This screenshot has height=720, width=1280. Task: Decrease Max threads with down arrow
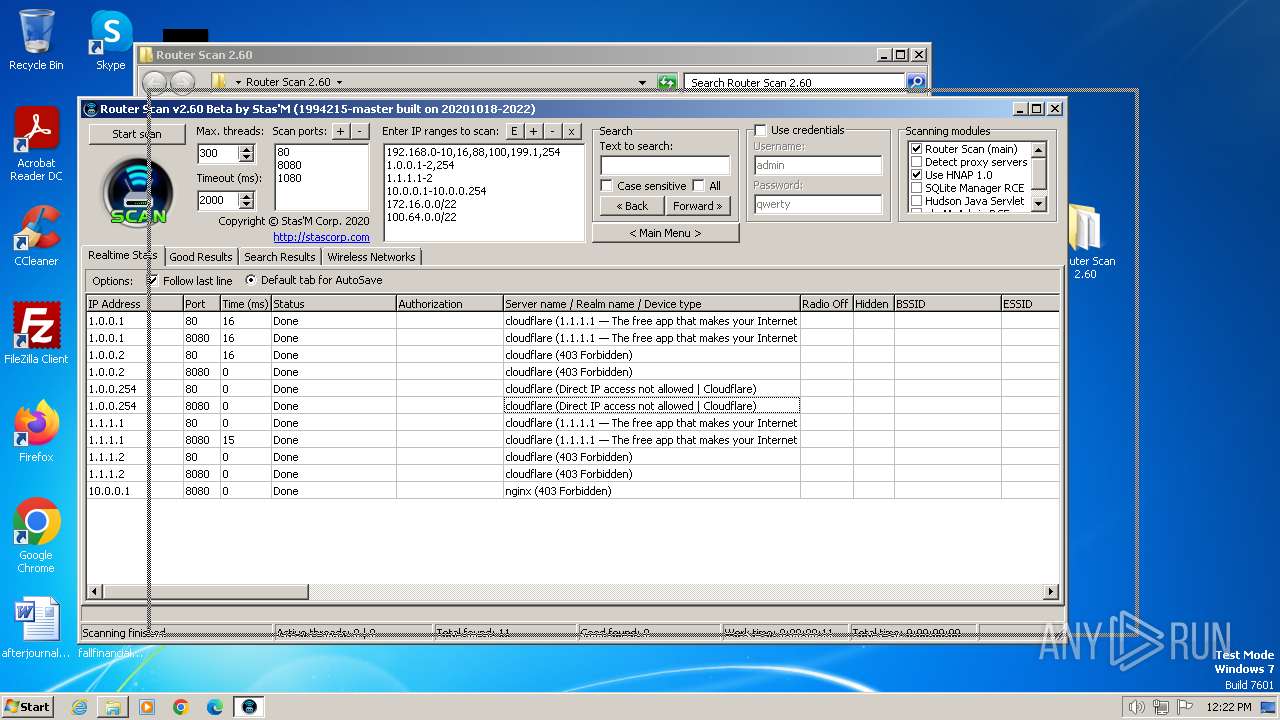coord(247,158)
